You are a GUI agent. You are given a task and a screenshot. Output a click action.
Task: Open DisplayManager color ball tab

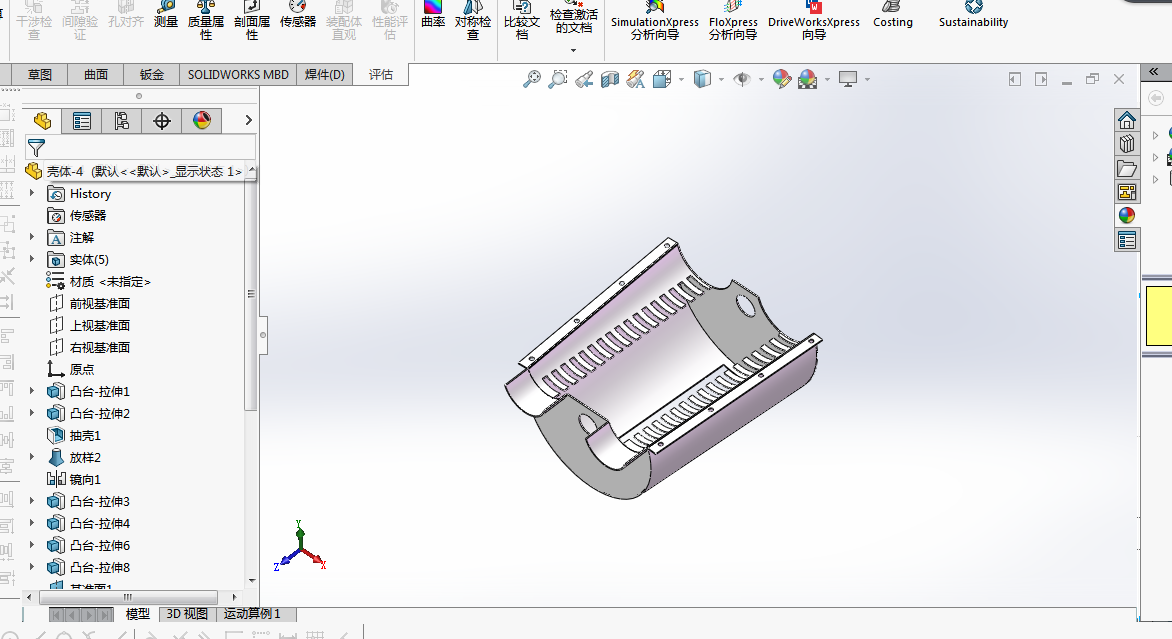click(x=202, y=121)
